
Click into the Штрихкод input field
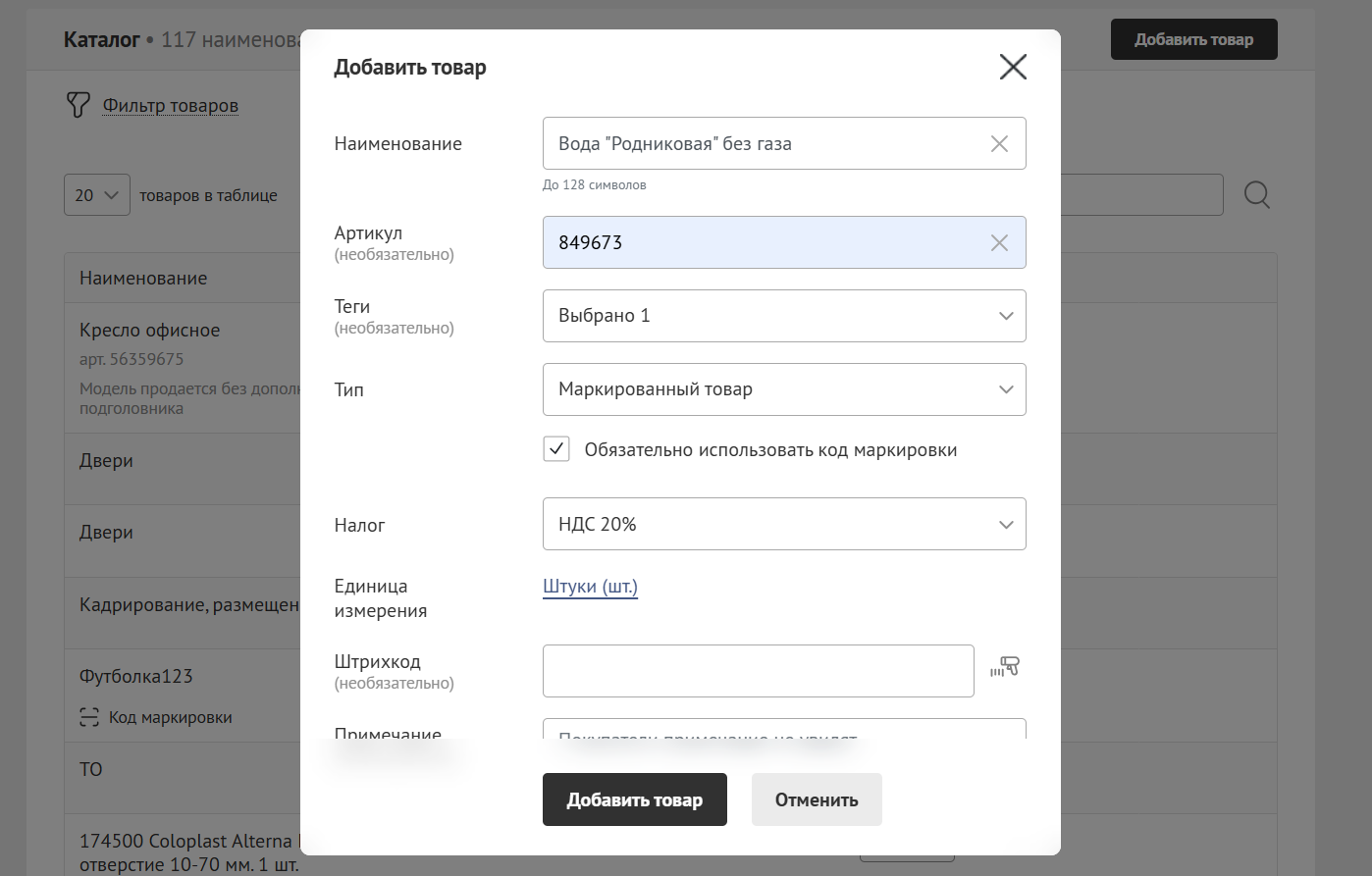[x=758, y=671]
